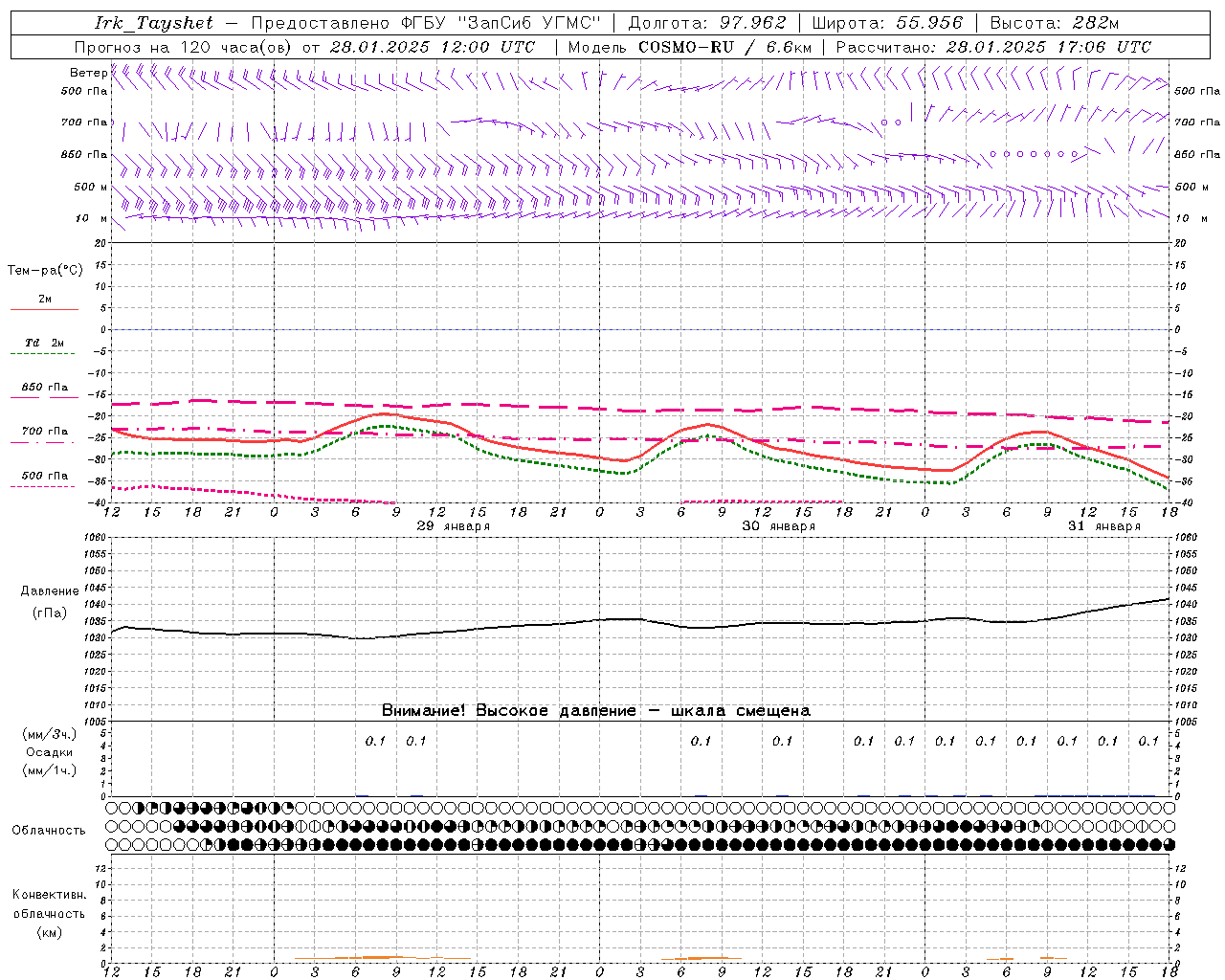
Task: Click the 31 января date label
Action: click(x=1103, y=526)
